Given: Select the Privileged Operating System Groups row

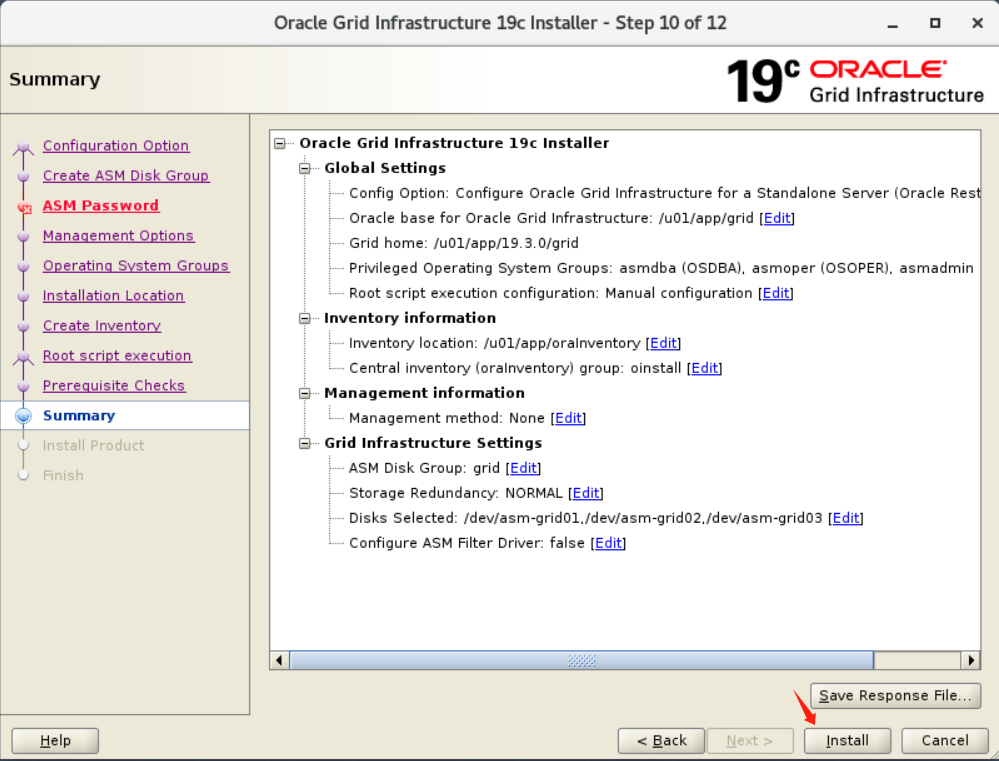Looking at the screenshot, I should click(x=661, y=268).
